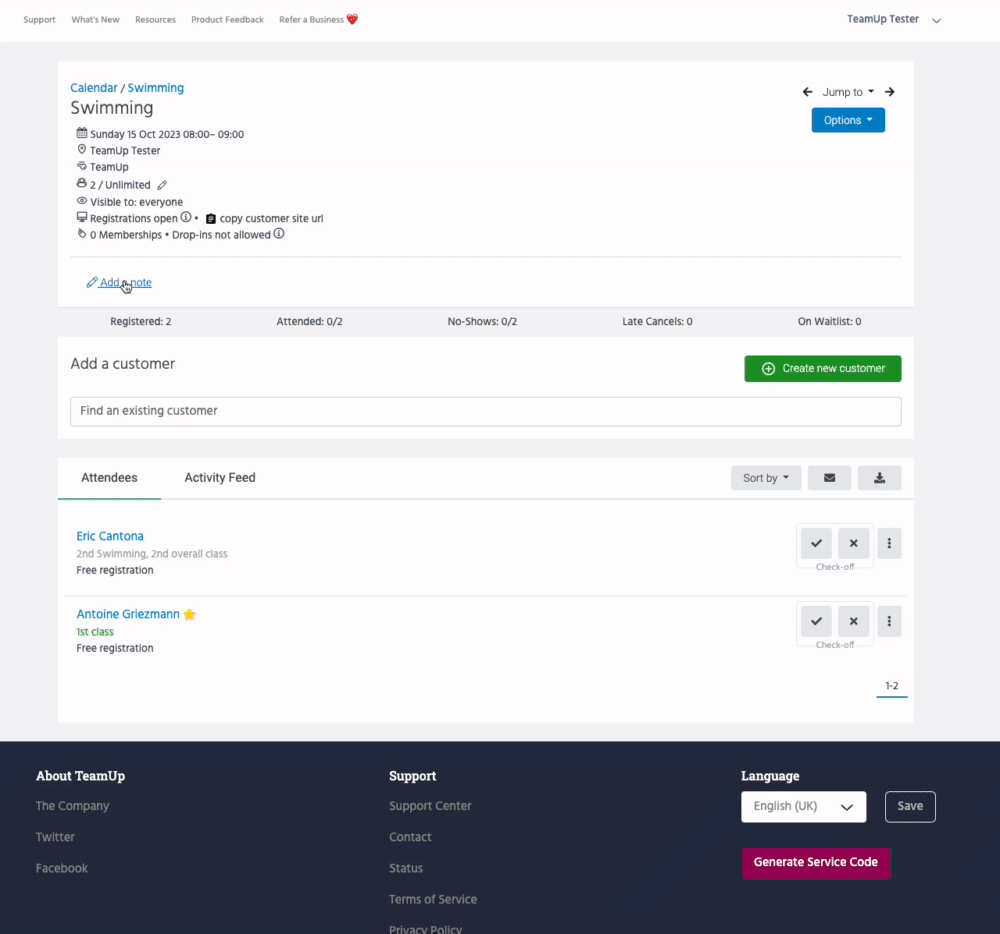
Task: Click the pencil icon next to 2 / Unlimited
Action: click(163, 184)
